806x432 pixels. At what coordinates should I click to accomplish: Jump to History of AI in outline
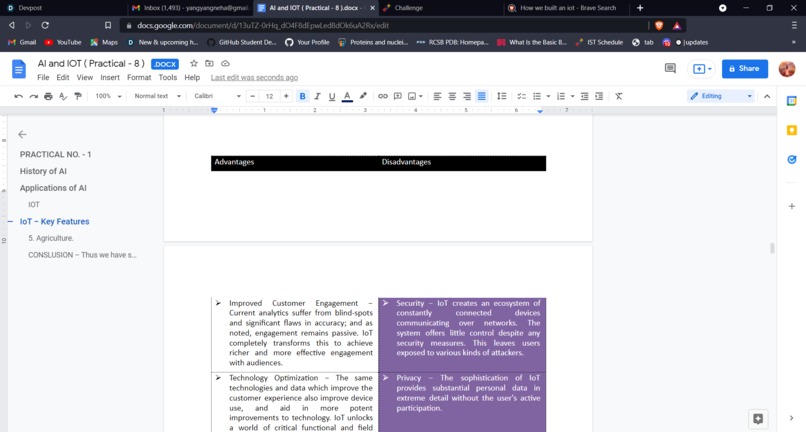point(43,171)
